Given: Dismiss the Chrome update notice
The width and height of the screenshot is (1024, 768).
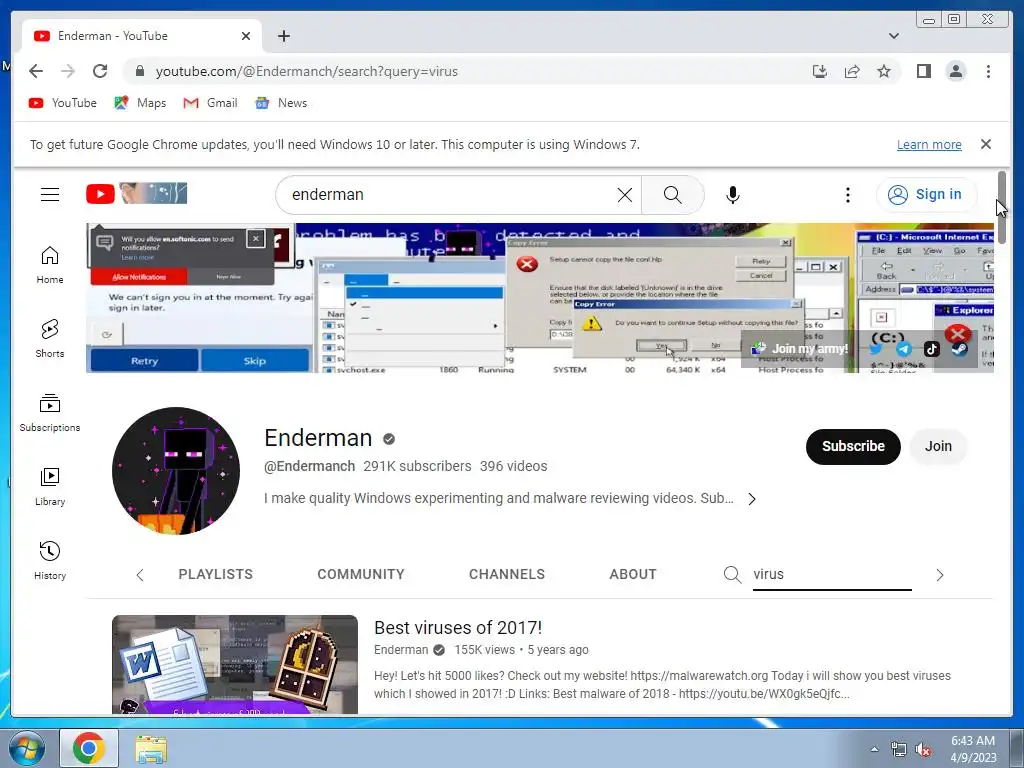Looking at the screenshot, I should [x=985, y=144].
